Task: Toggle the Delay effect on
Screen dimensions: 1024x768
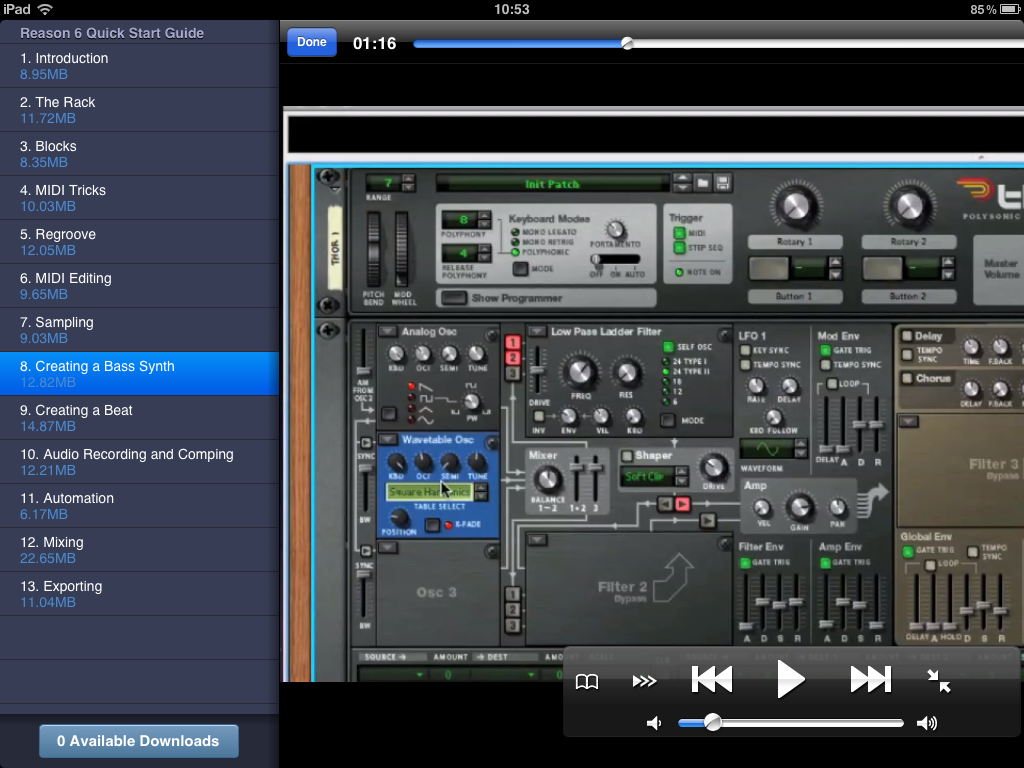Action: click(x=907, y=337)
